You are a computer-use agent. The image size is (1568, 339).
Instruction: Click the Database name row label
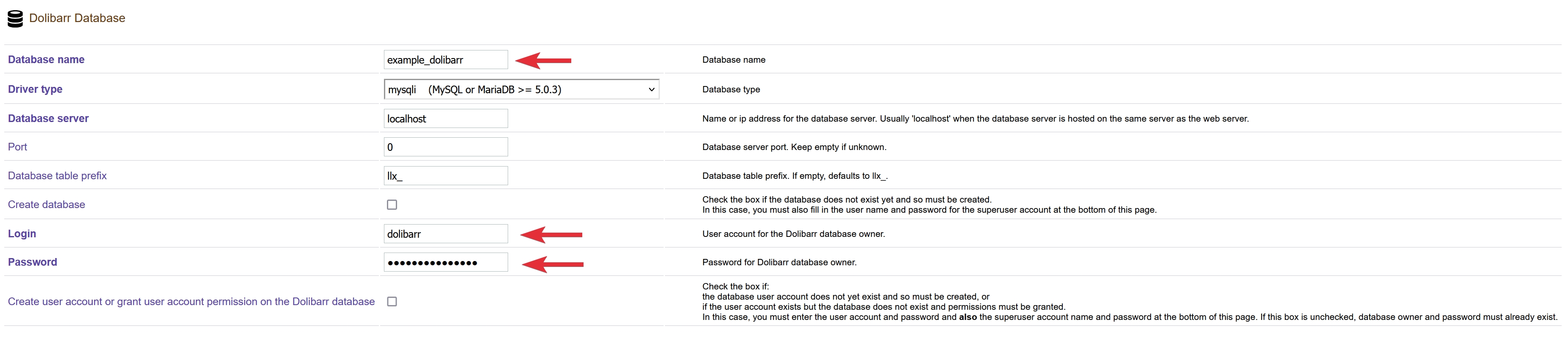pos(46,60)
